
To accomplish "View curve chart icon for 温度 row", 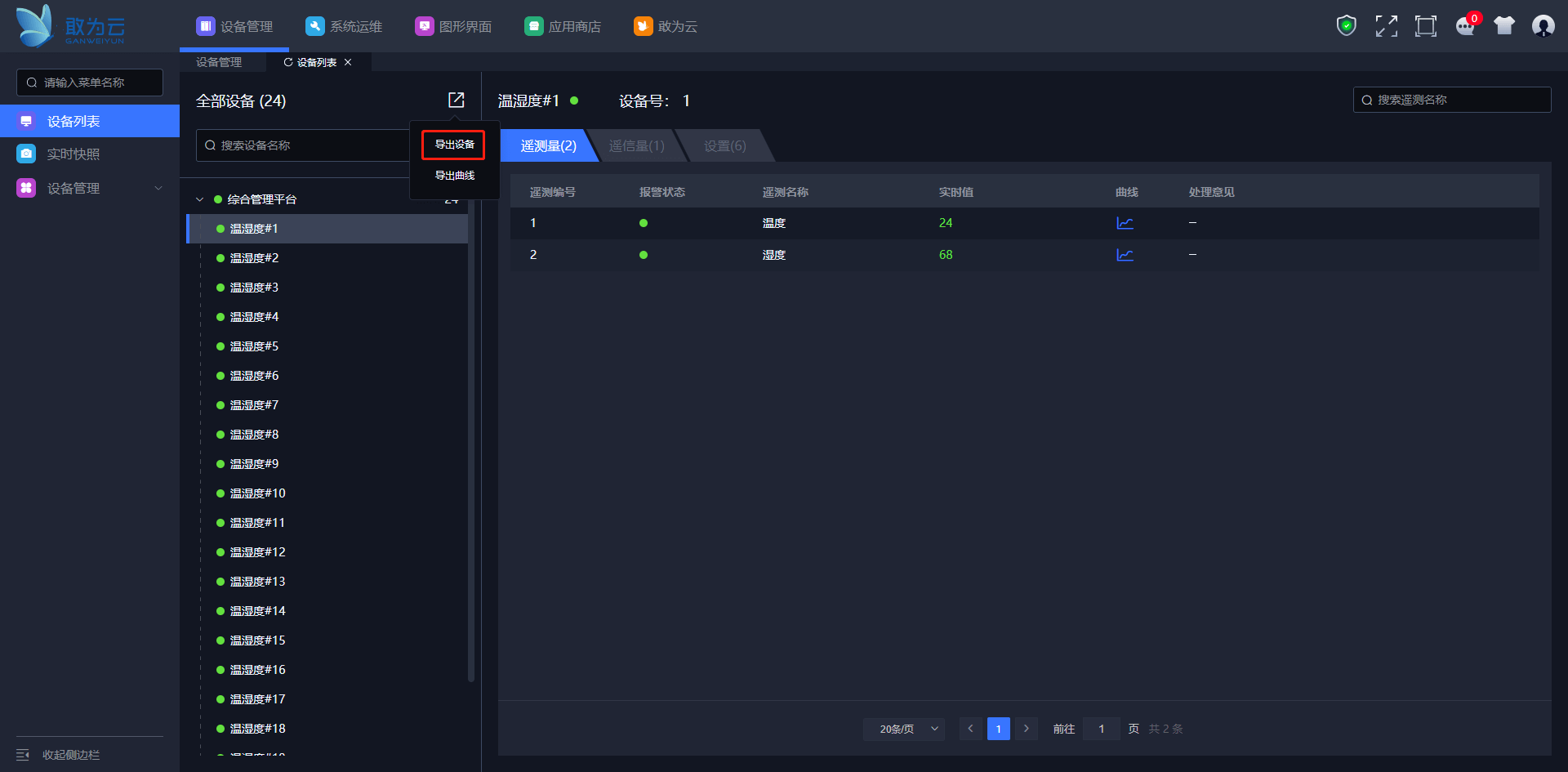I will 1125,223.
